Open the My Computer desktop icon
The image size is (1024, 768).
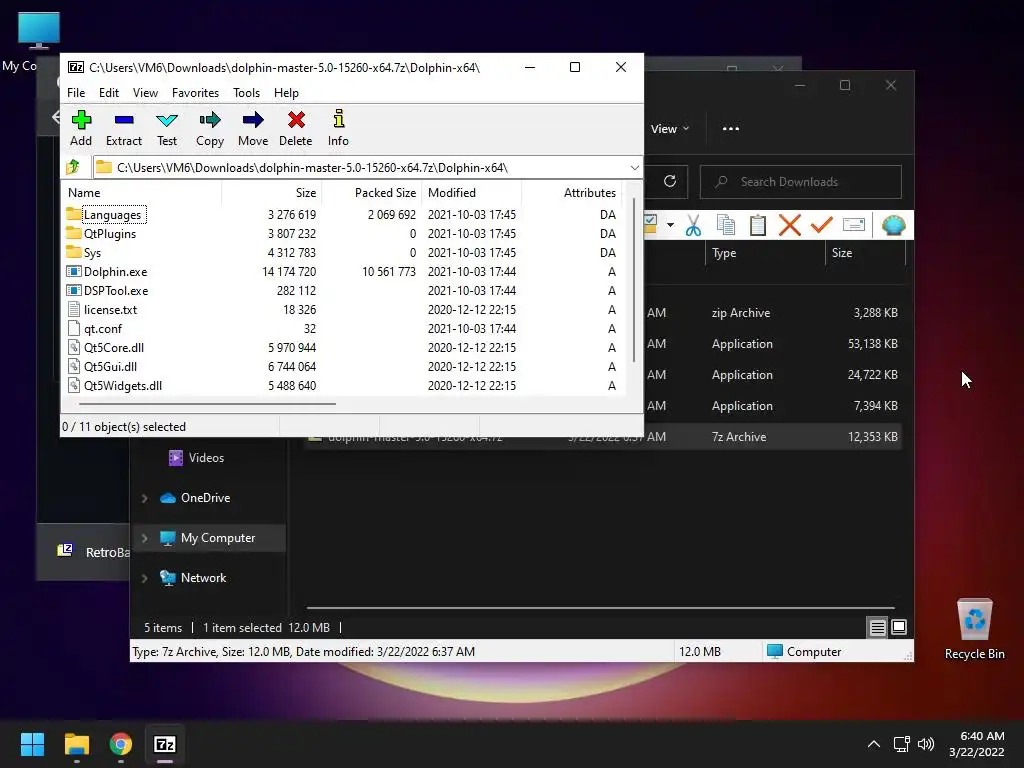[38, 31]
